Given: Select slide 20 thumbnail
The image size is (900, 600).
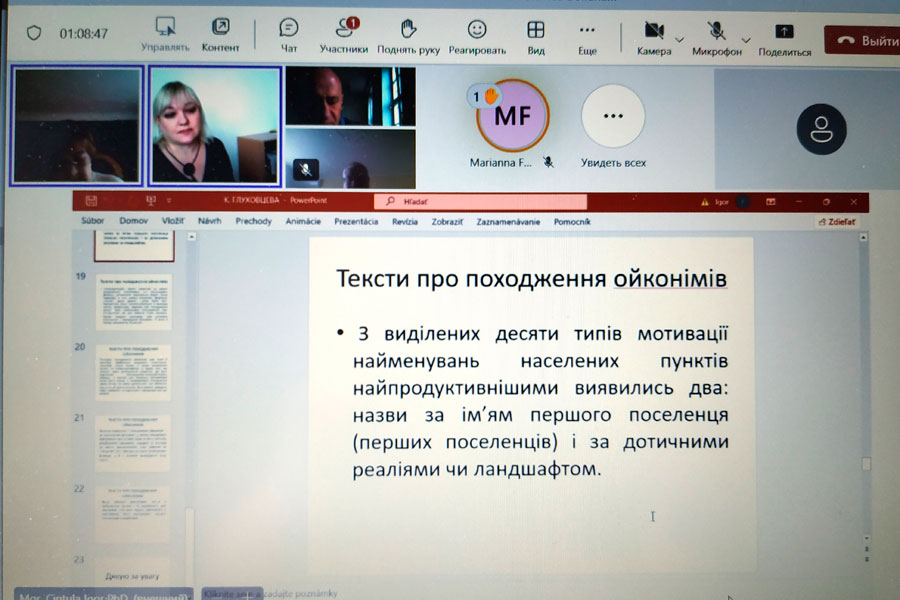Looking at the screenshot, I should click(x=133, y=373).
